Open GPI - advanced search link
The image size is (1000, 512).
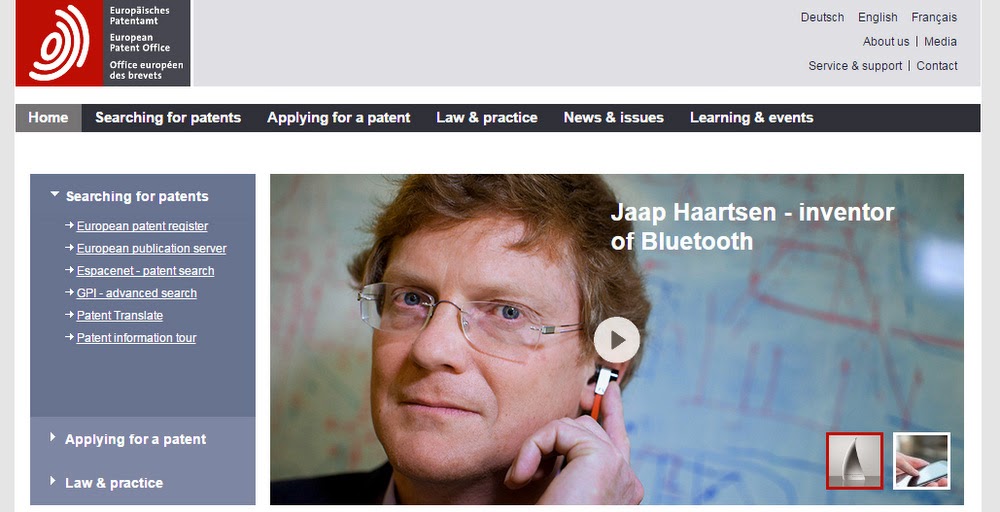pyautogui.click(x=136, y=293)
